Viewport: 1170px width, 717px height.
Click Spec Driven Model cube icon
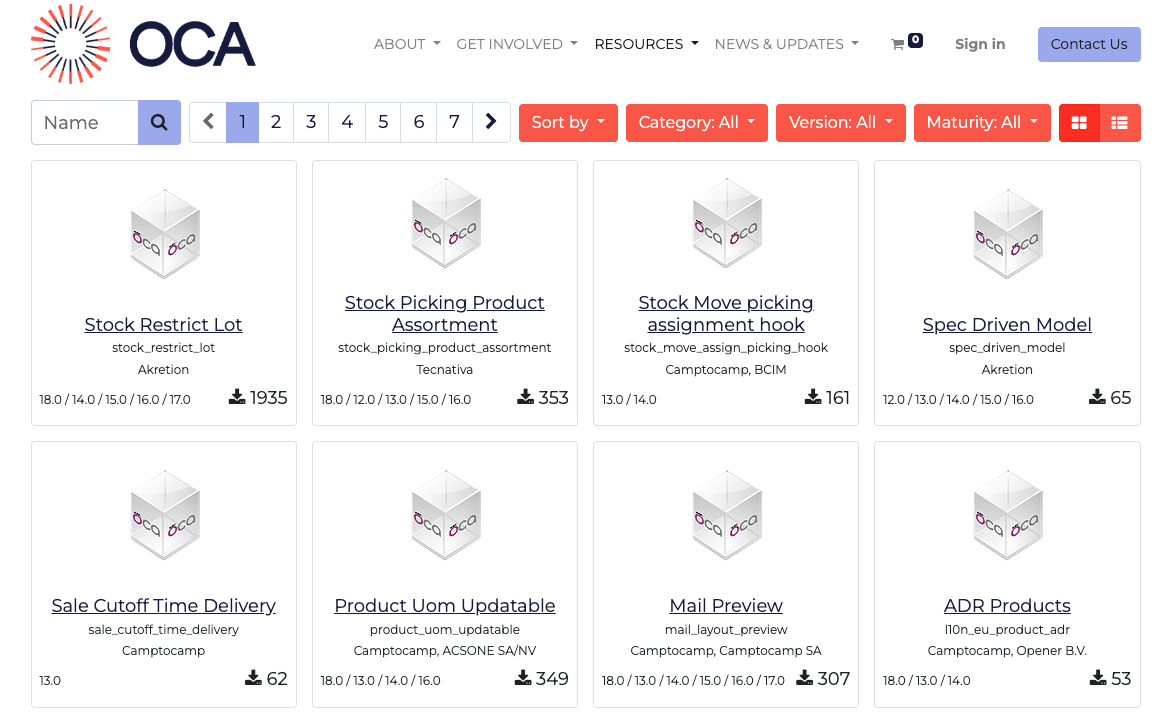tap(1008, 234)
